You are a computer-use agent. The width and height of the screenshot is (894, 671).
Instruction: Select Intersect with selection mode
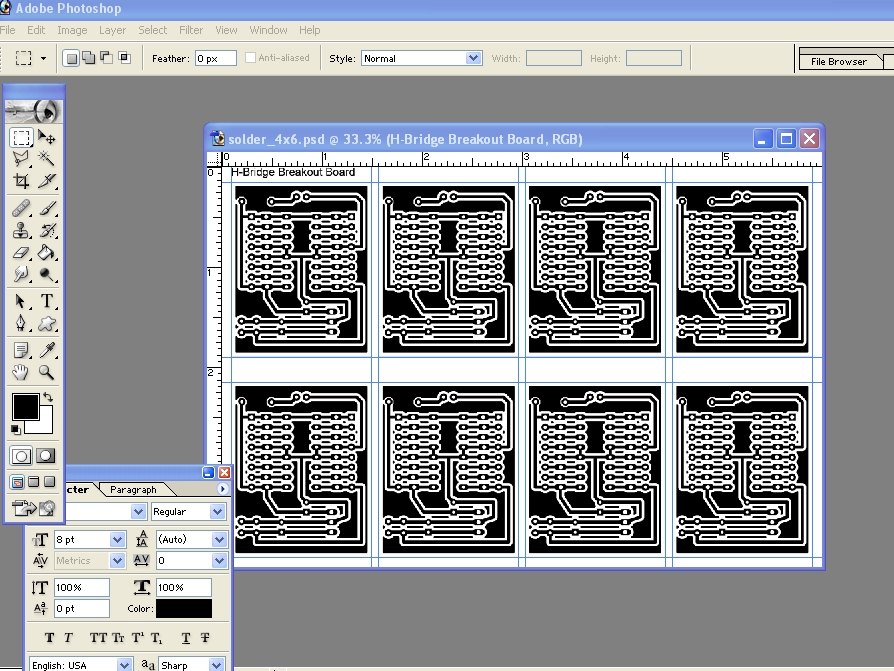tap(124, 58)
